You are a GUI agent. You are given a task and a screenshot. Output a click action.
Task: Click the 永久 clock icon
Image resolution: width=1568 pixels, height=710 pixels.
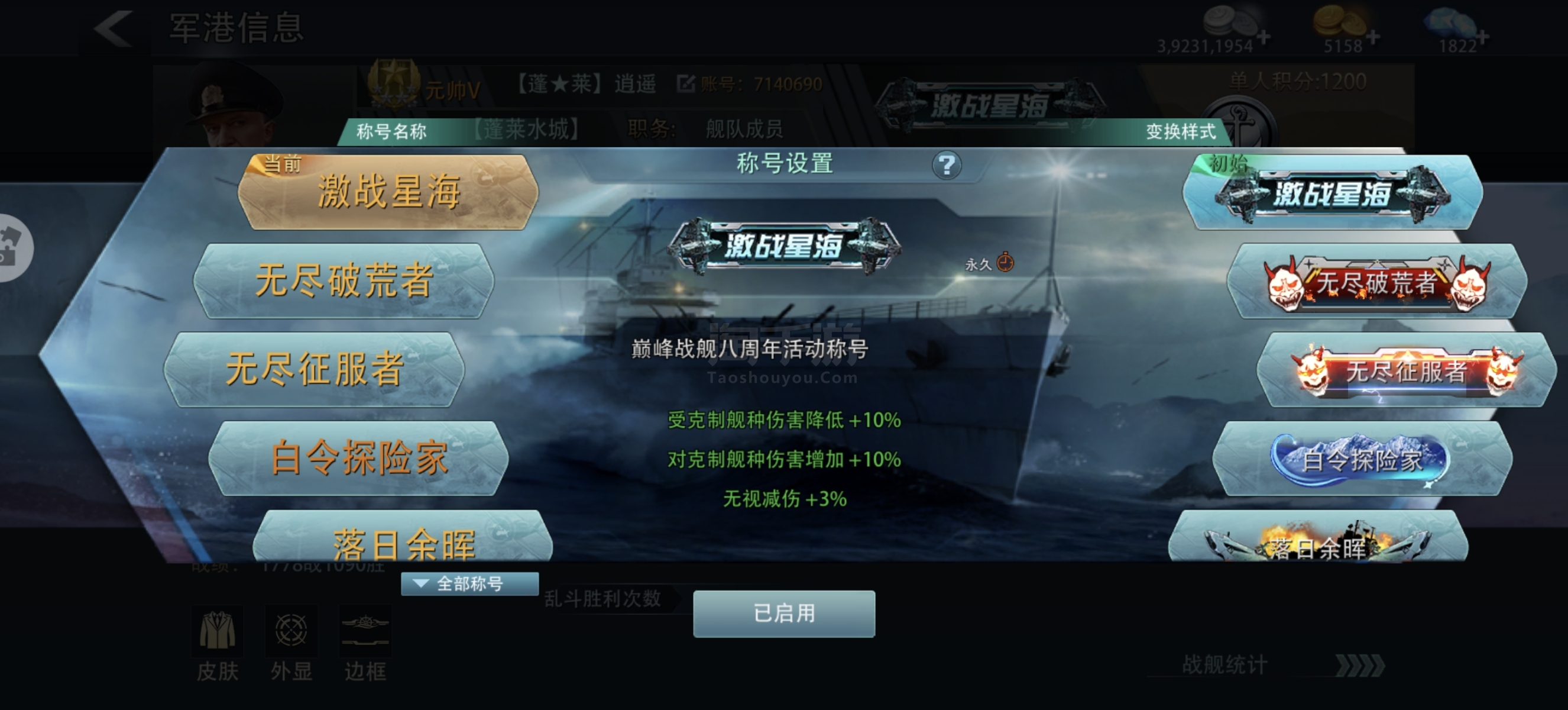(x=1005, y=263)
